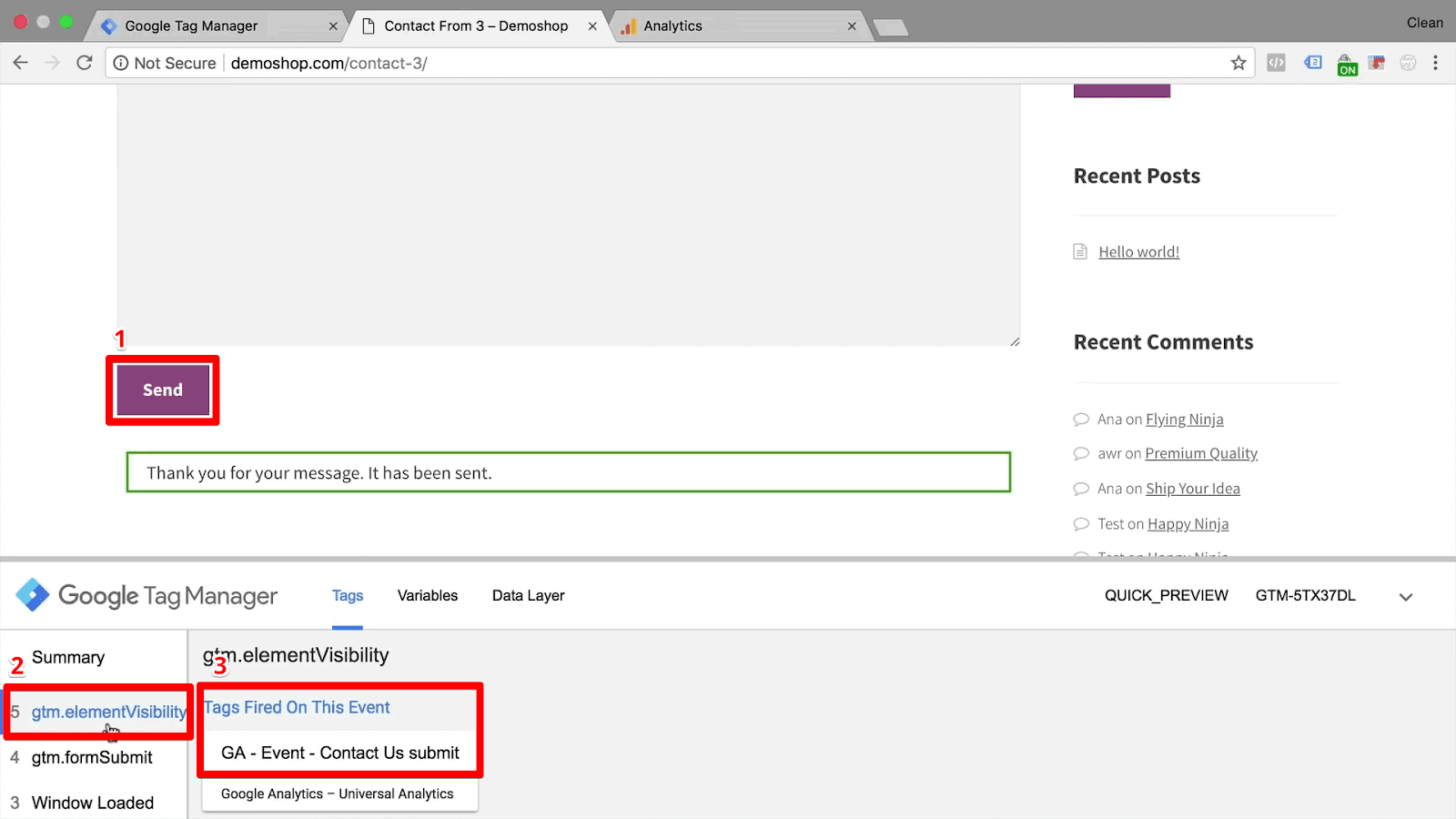Select the Data Layer menu item
This screenshot has height=819, width=1456.
point(528,595)
